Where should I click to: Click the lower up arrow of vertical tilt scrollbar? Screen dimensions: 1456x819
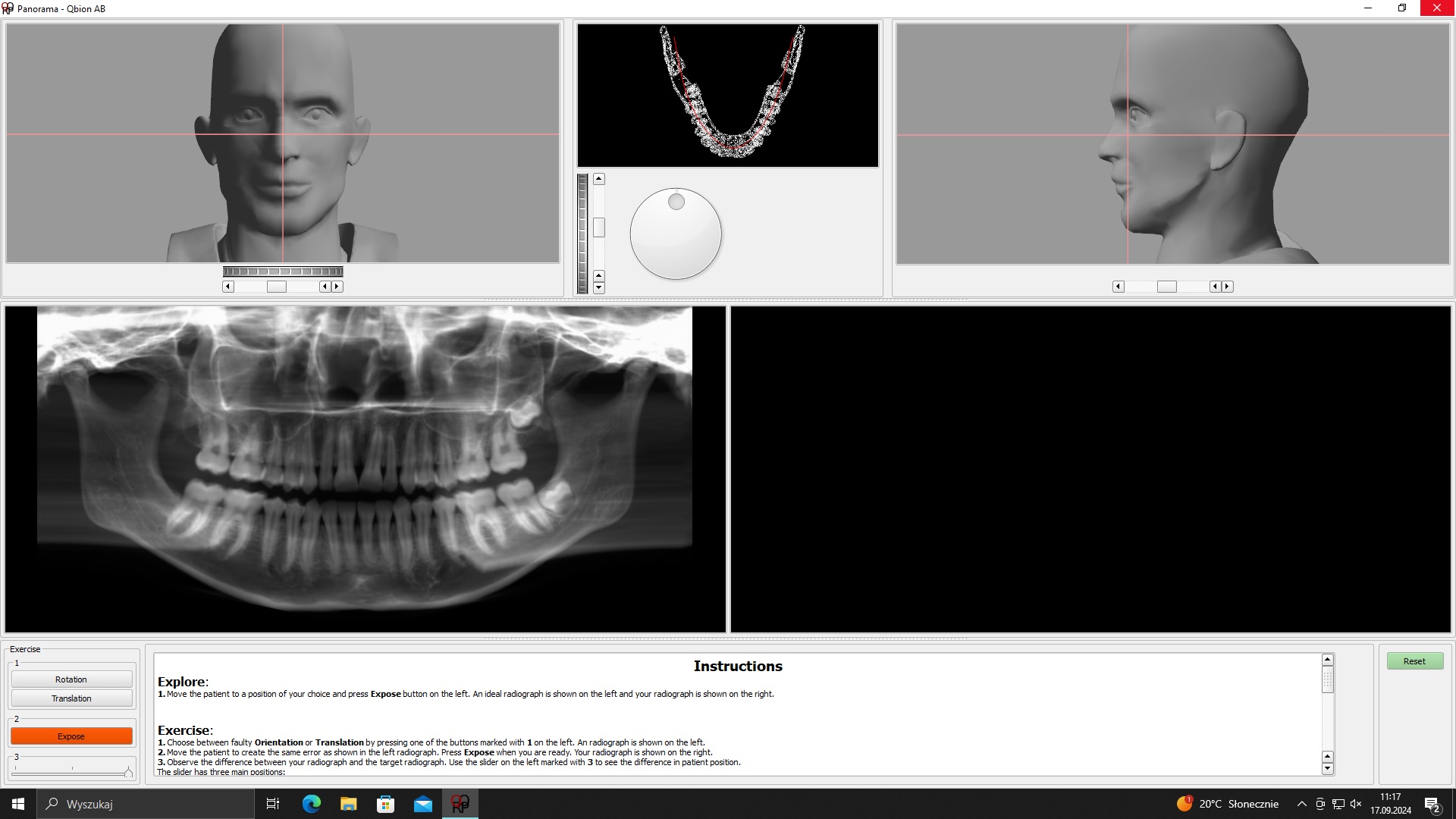point(599,275)
